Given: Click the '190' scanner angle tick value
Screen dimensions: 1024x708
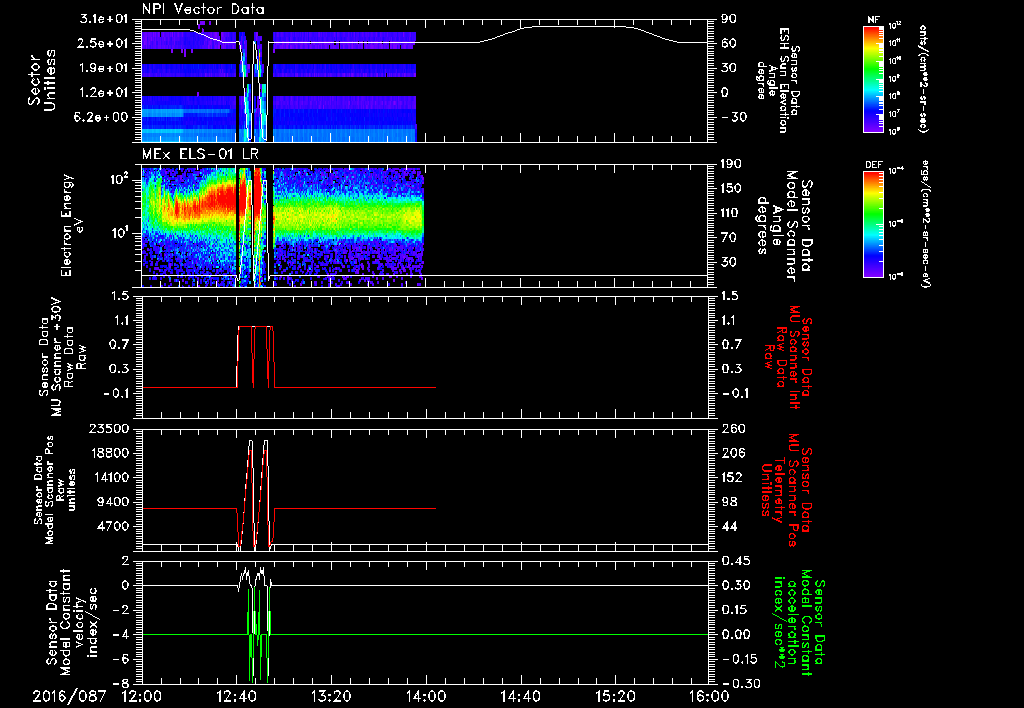Looking at the screenshot, I should pos(731,164).
